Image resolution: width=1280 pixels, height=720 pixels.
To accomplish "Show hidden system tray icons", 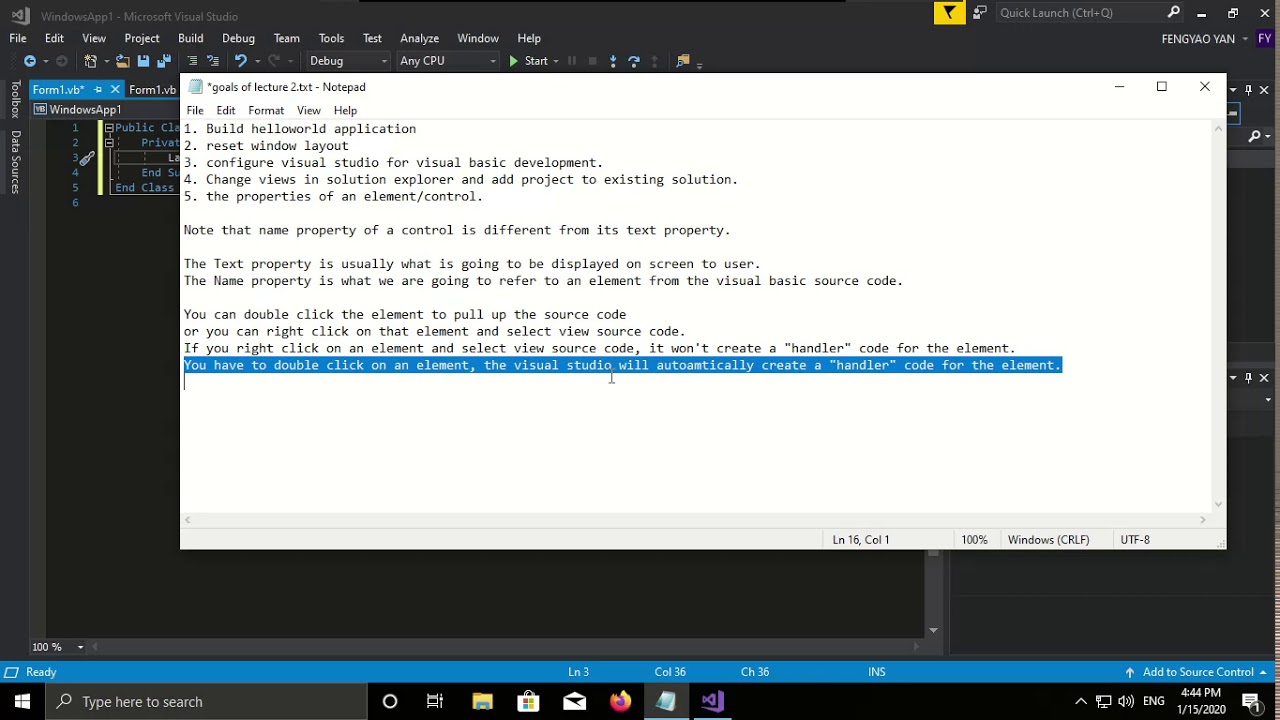I will (1080, 701).
